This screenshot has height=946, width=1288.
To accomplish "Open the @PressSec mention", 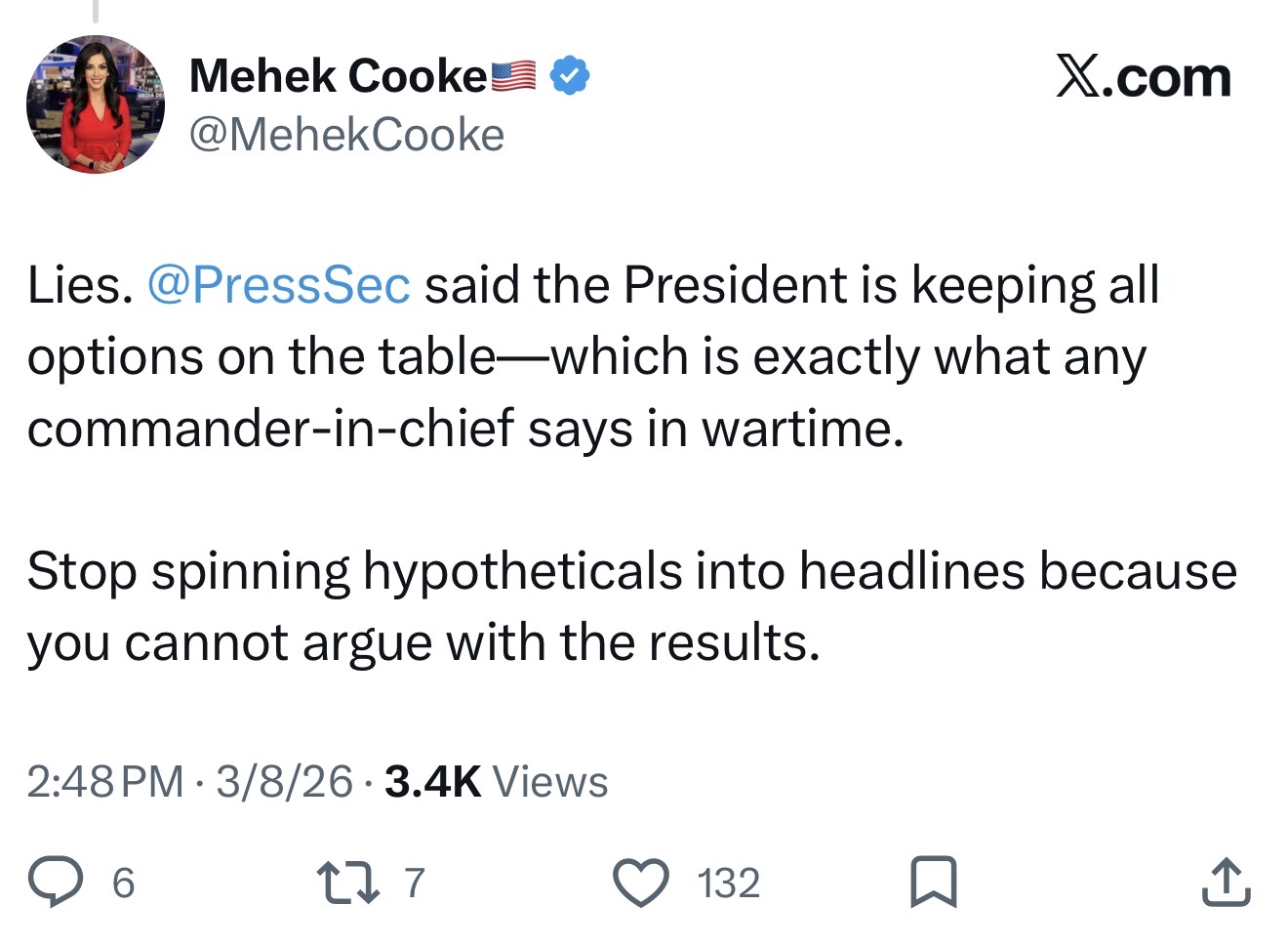I will pos(278,285).
